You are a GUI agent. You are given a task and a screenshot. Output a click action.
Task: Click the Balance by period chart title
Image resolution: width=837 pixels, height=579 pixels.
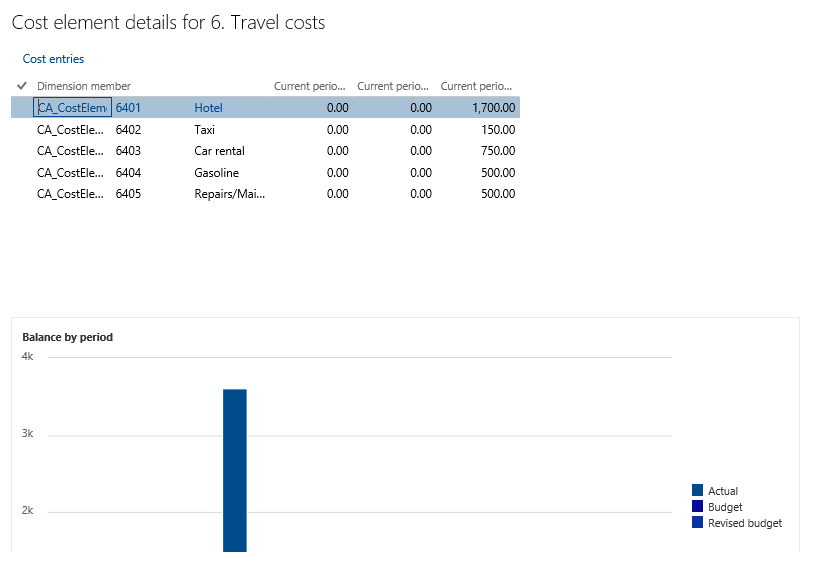[68, 337]
